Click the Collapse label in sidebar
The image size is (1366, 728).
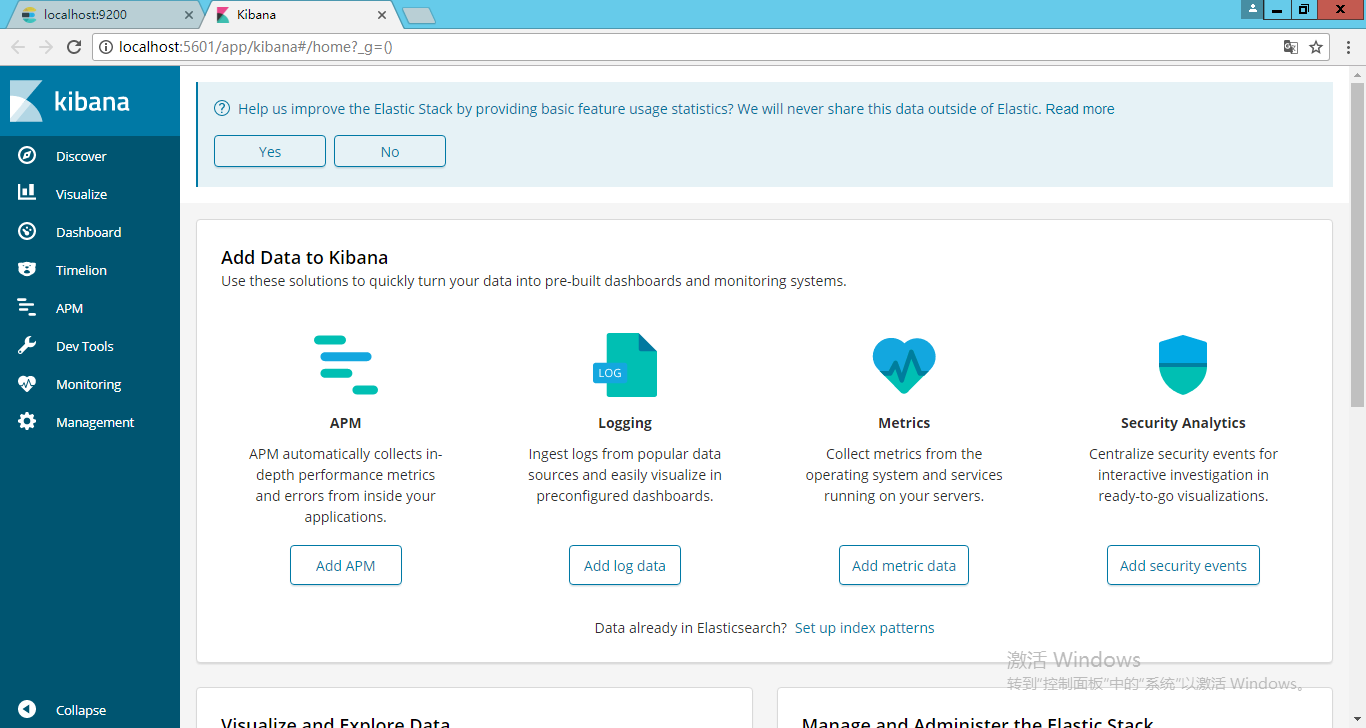click(x=81, y=710)
